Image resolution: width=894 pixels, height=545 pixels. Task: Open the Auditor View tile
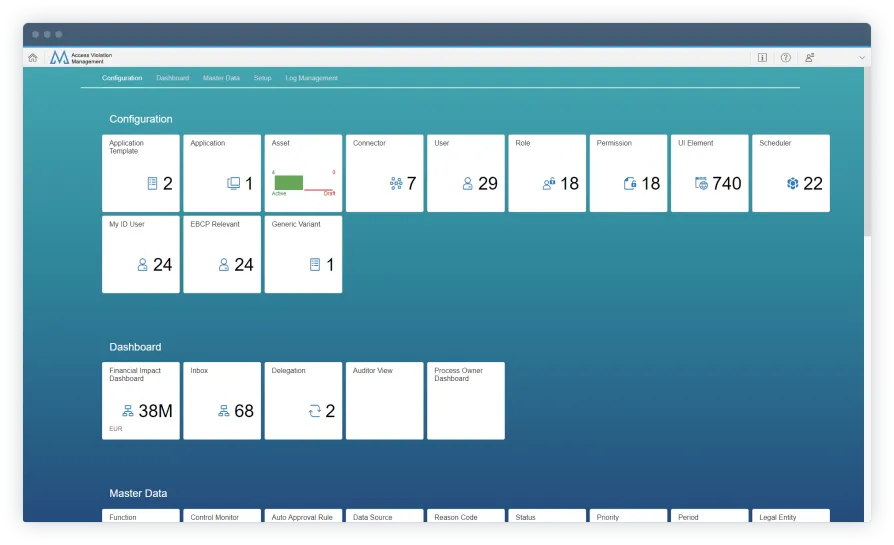(384, 400)
